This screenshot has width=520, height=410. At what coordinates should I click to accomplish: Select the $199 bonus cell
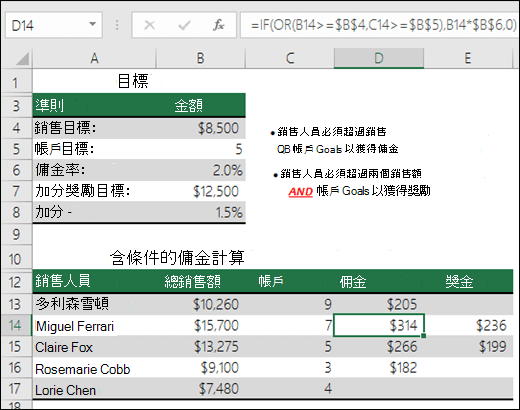click(468, 347)
